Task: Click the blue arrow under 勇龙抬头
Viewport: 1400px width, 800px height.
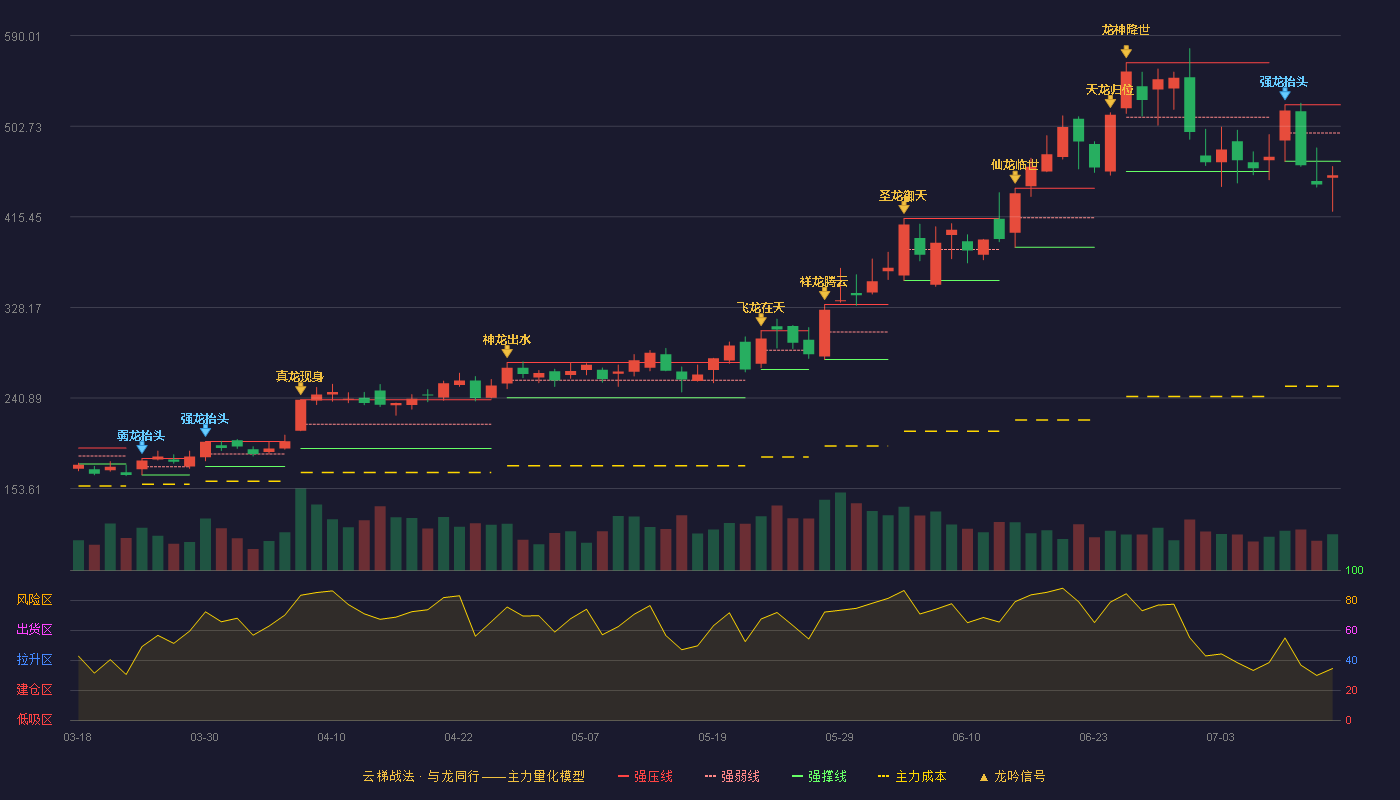Action: pos(142,448)
